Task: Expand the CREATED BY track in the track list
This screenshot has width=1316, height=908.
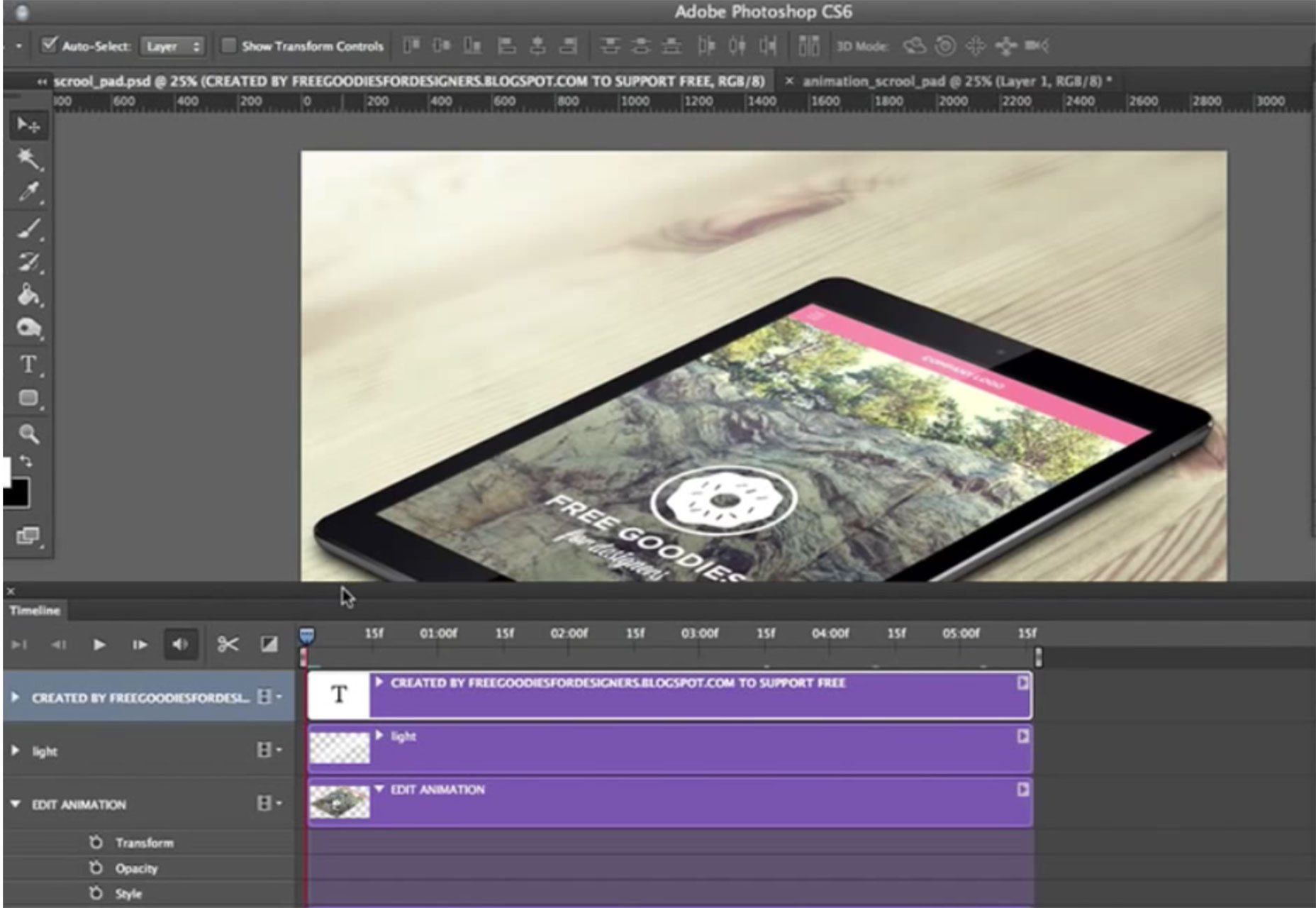Action: click(15, 697)
